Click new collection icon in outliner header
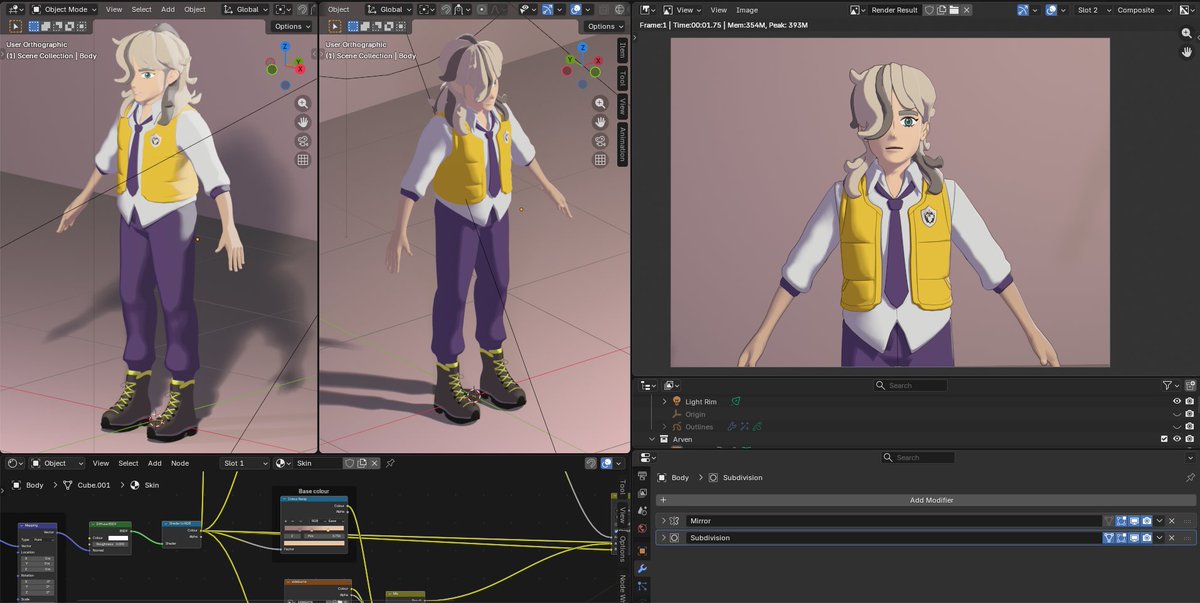Screen dimensions: 1200x603 coord(1189,385)
